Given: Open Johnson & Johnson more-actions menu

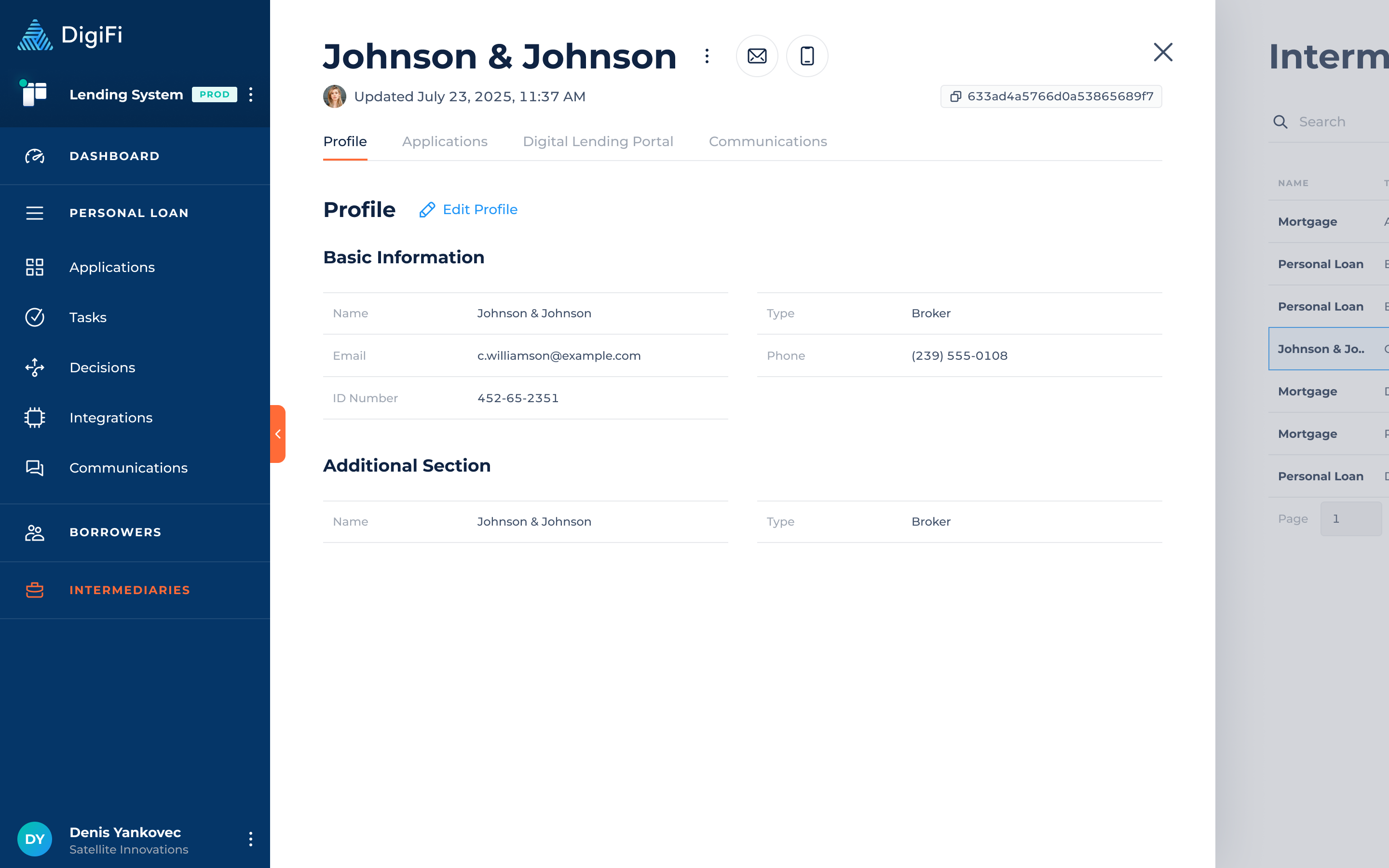Looking at the screenshot, I should click(x=707, y=55).
